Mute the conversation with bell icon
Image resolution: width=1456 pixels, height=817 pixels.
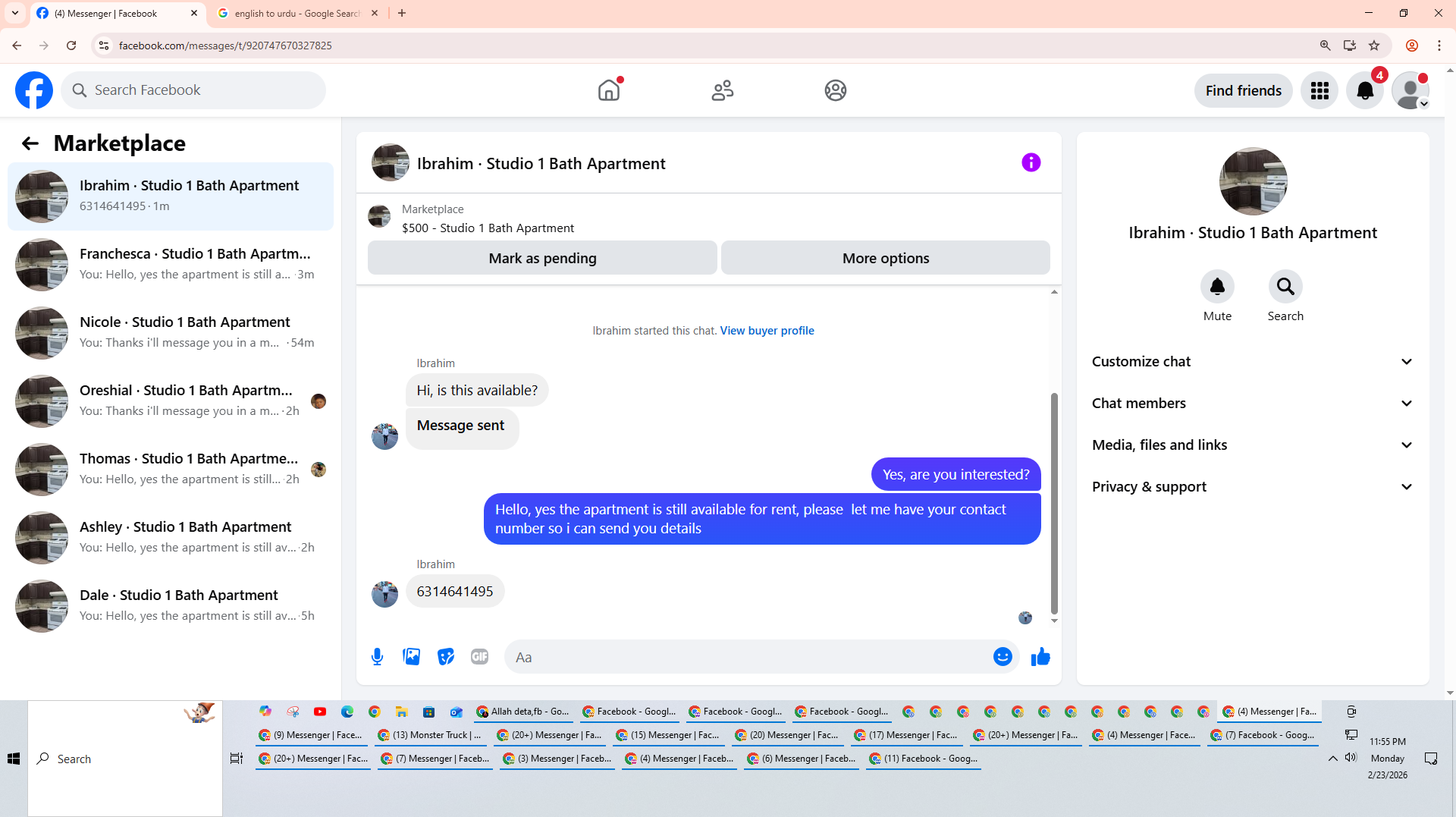[x=1217, y=287]
